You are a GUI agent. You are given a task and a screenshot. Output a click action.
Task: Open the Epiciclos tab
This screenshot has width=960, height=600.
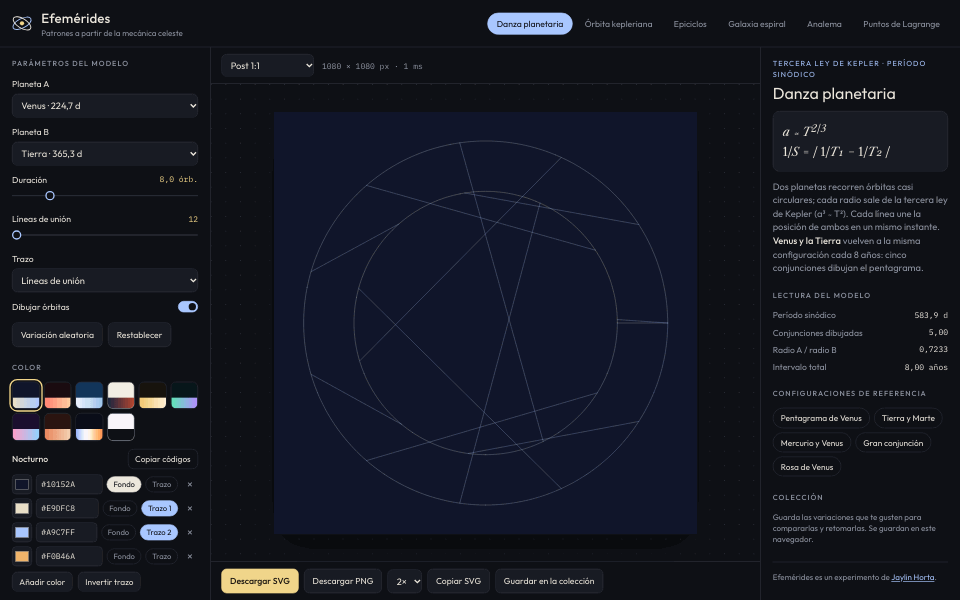click(690, 24)
